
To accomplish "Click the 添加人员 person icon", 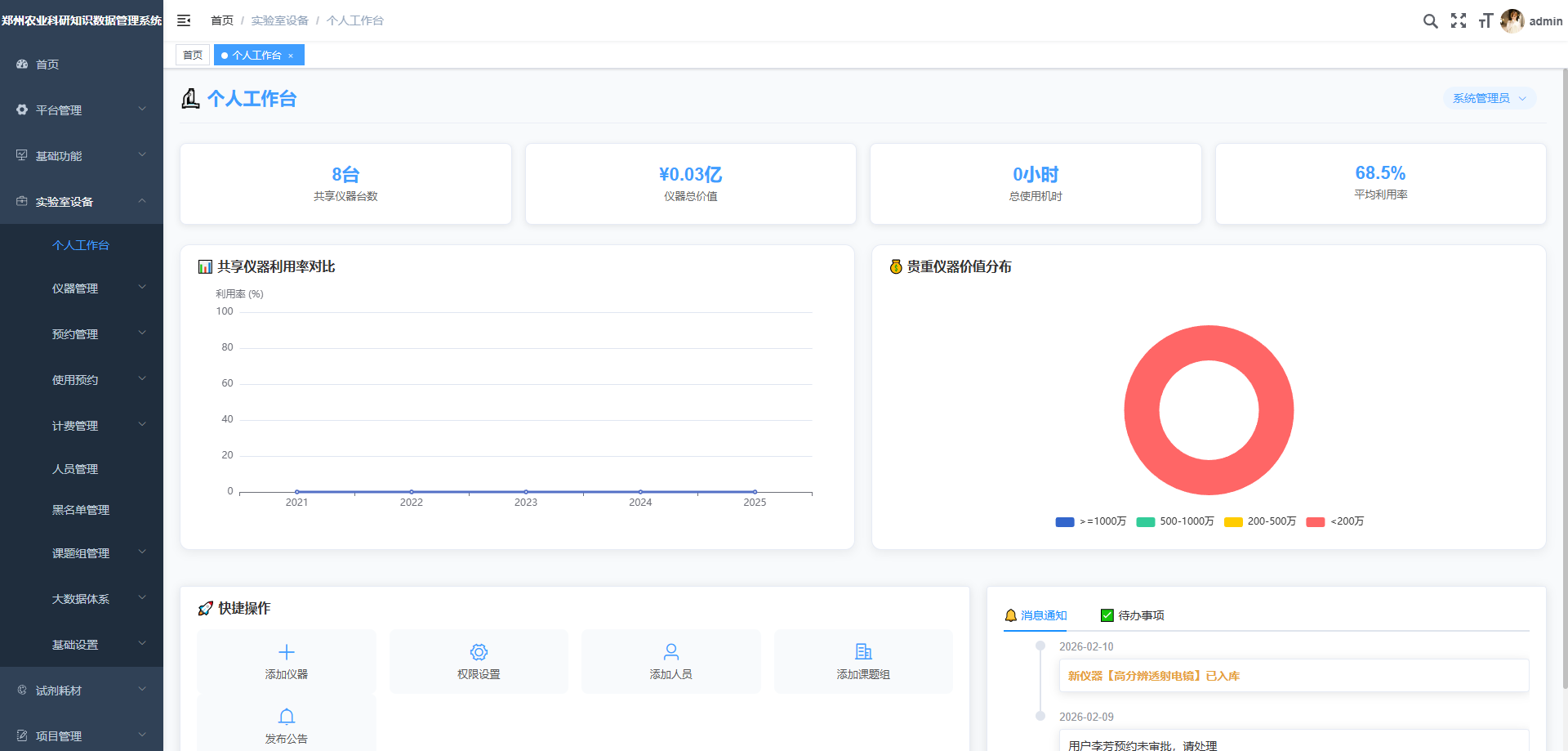I will [x=670, y=652].
